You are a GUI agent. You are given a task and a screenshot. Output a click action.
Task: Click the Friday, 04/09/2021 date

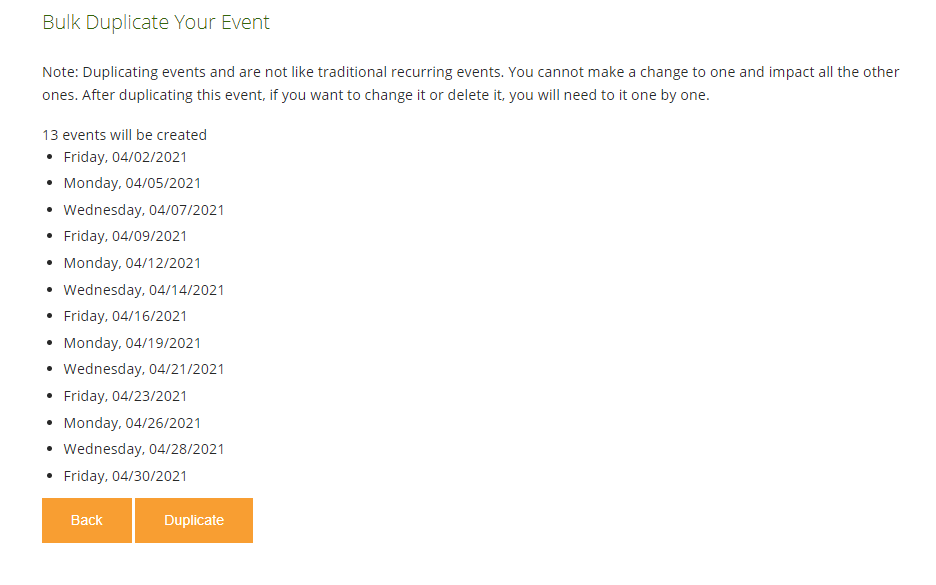point(125,236)
